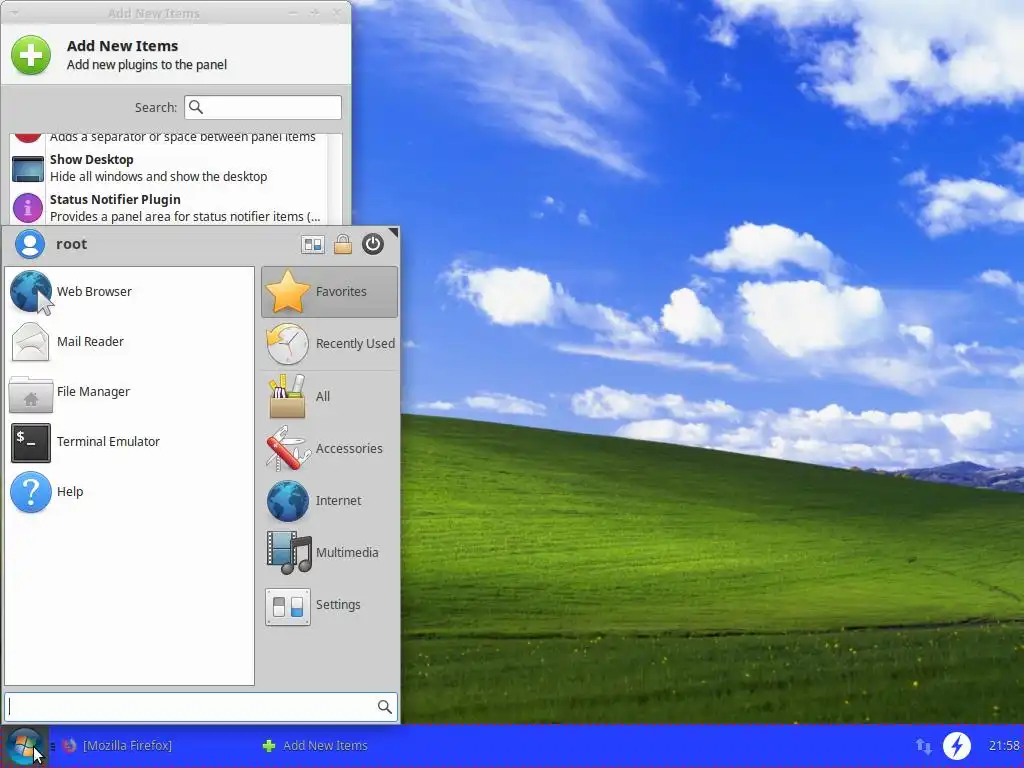Click green plus Add New Items icon
The width and height of the screenshot is (1024, 768).
pos(31,55)
